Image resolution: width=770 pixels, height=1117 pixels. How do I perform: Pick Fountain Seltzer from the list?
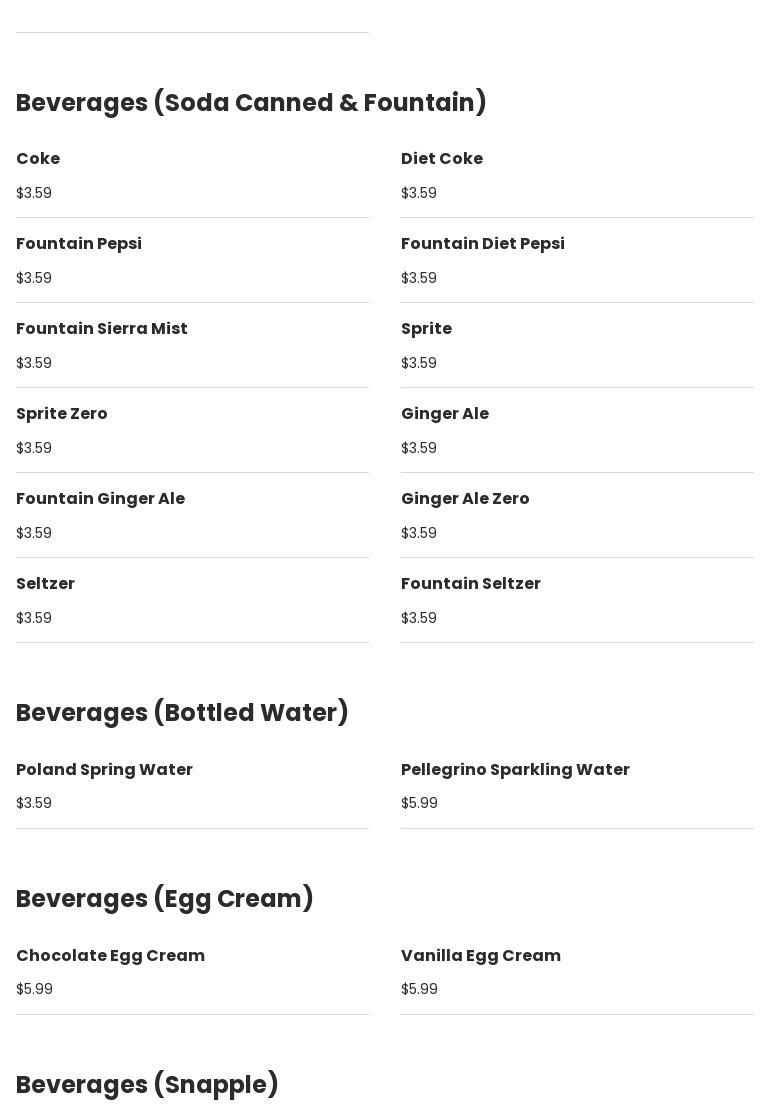[x=470, y=584]
